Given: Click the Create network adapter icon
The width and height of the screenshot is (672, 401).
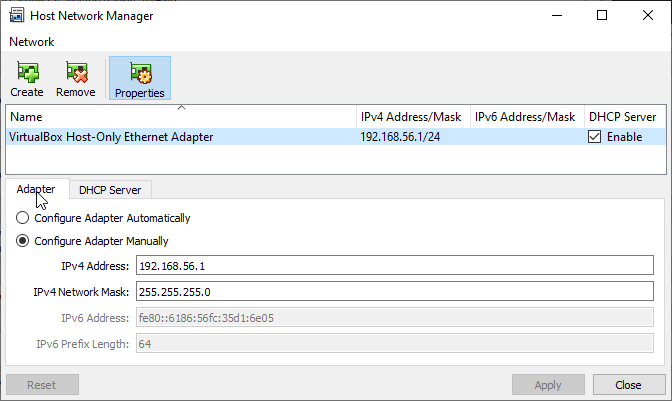Looking at the screenshot, I should [x=27, y=72].
